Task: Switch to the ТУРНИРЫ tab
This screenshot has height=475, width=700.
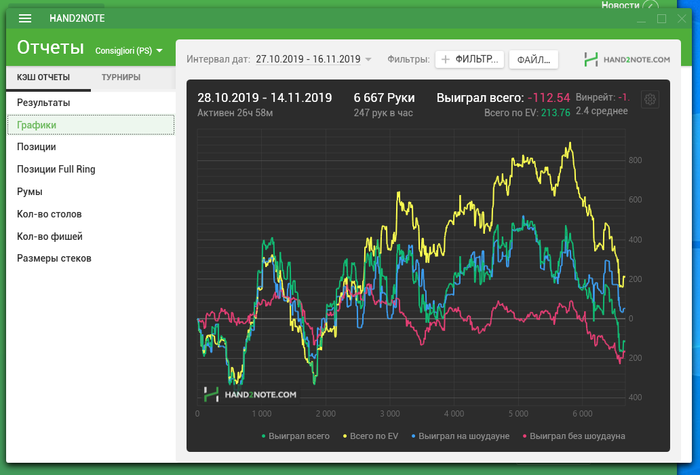Action: (121, 77)
